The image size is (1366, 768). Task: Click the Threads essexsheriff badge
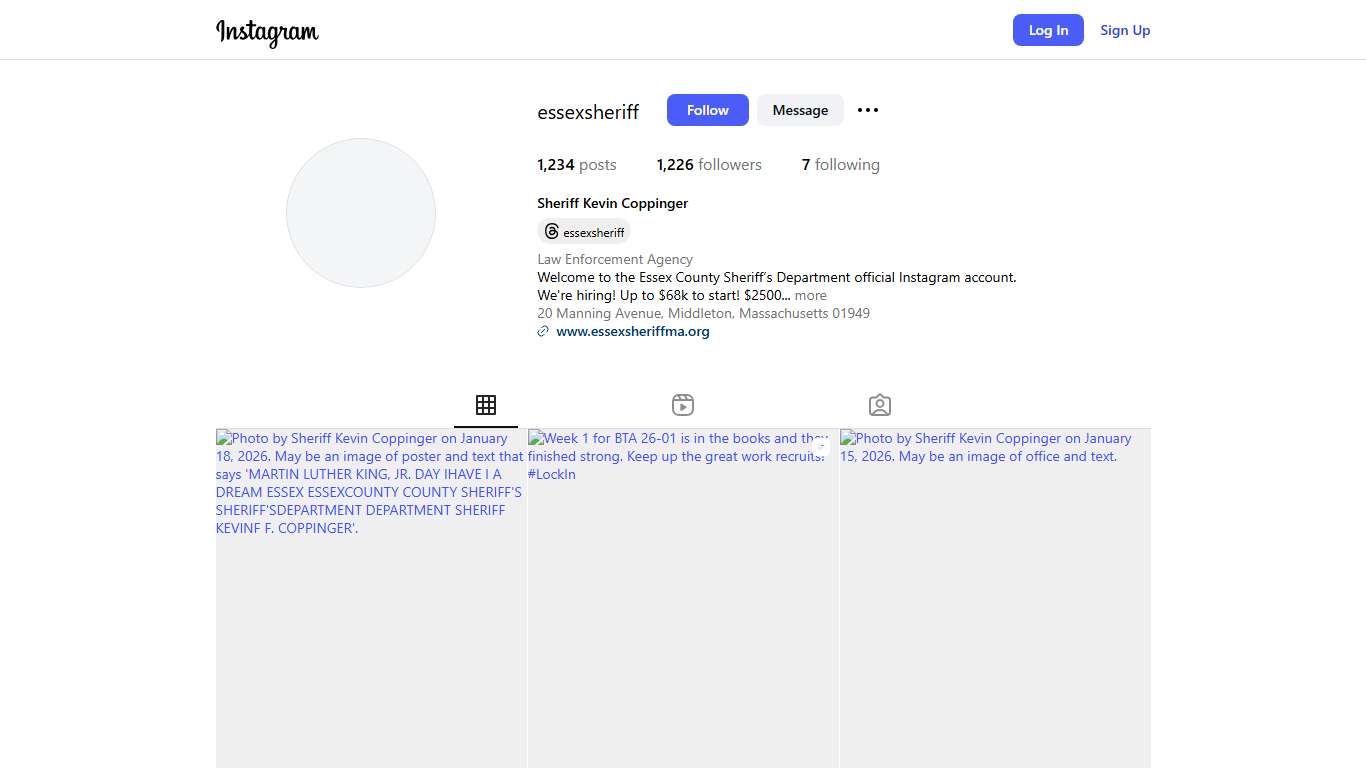pyautogui.click(x=584, y=232)
